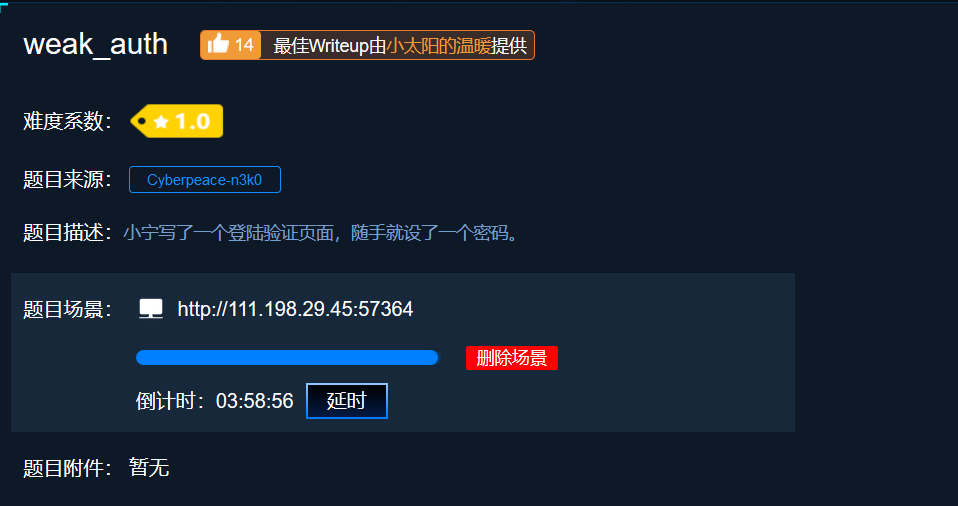958x506 pixels.
Task: Click the red 删除场景 button
Action: pos(512,358)
